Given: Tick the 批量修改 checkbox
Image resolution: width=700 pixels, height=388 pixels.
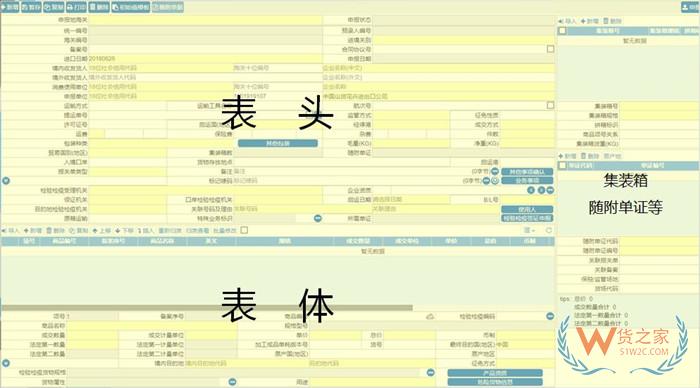Looking at the screenshot, I should (244, 230).
